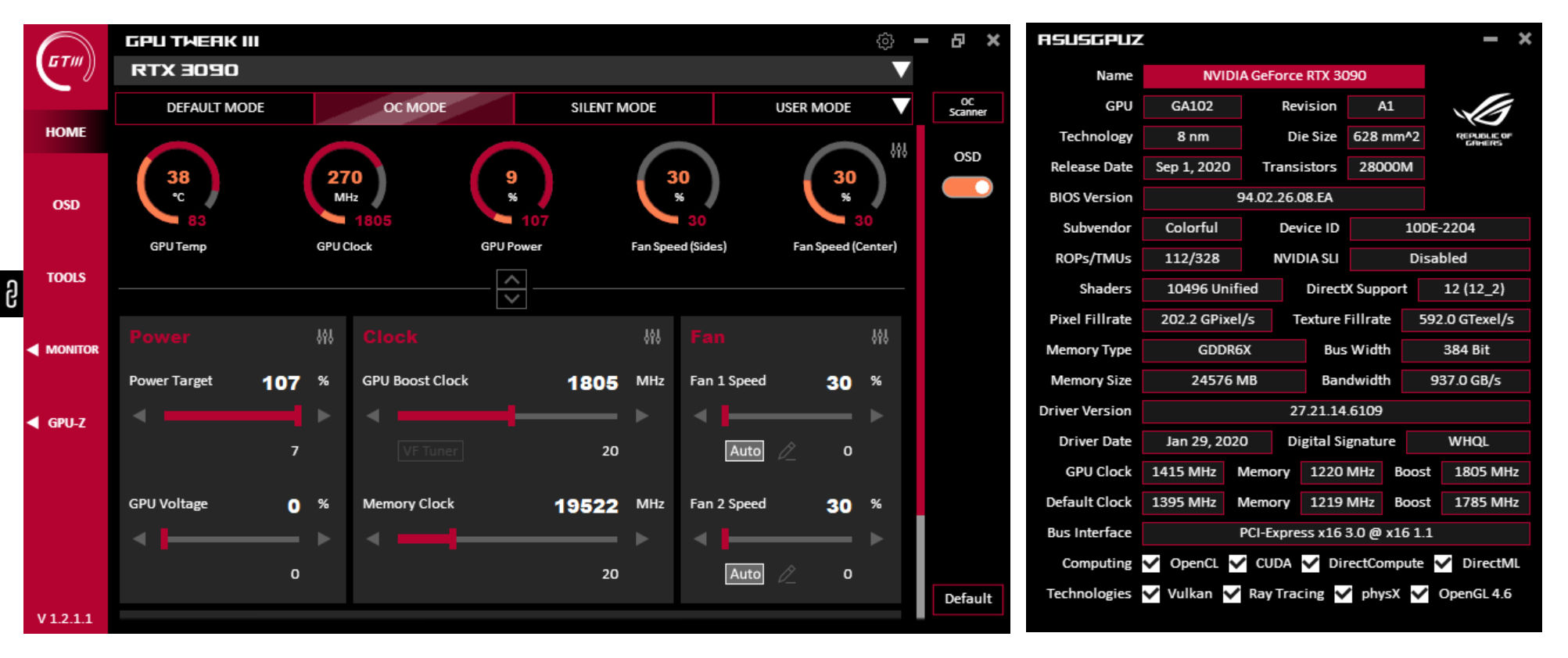Edit the Fan 2 Speed curve pencil icon

coord(787,574)
